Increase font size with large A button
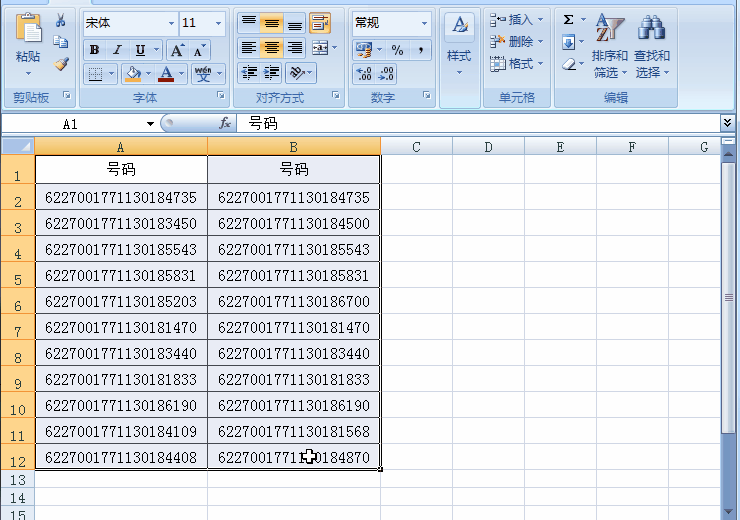Screen dimensions: 740x520 (177, 50)
